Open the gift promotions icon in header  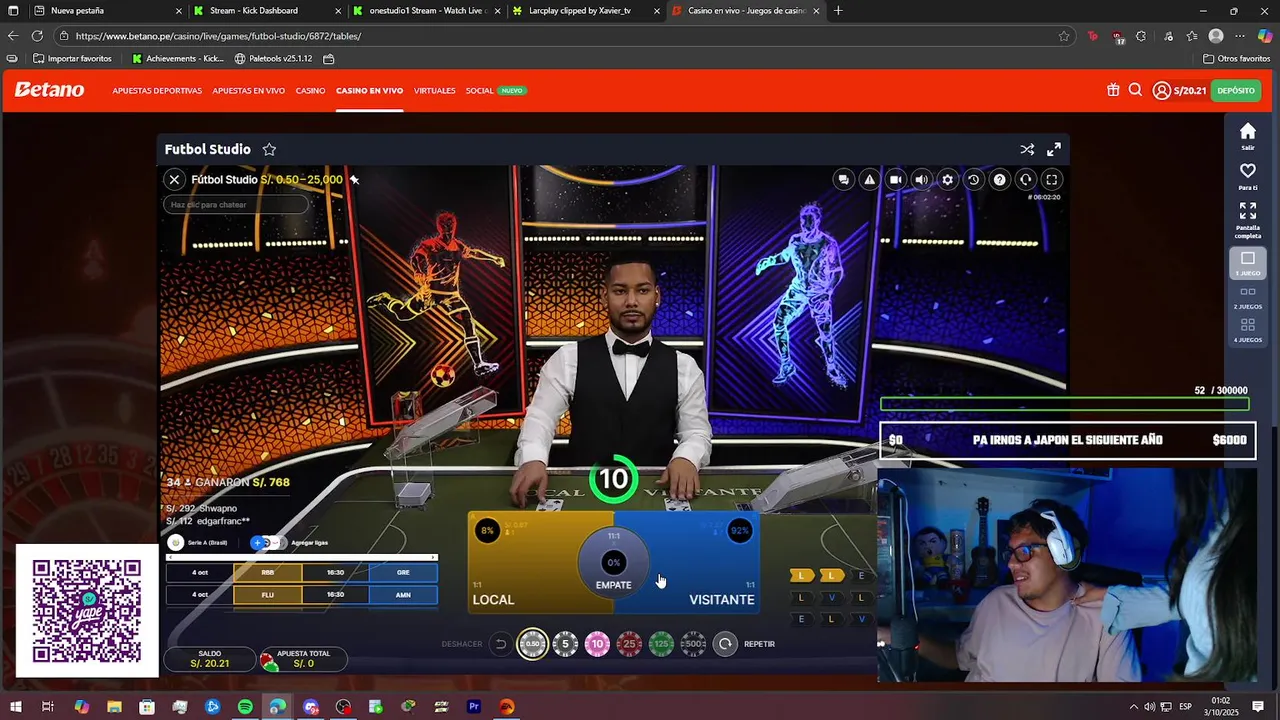click(1113, 90)
